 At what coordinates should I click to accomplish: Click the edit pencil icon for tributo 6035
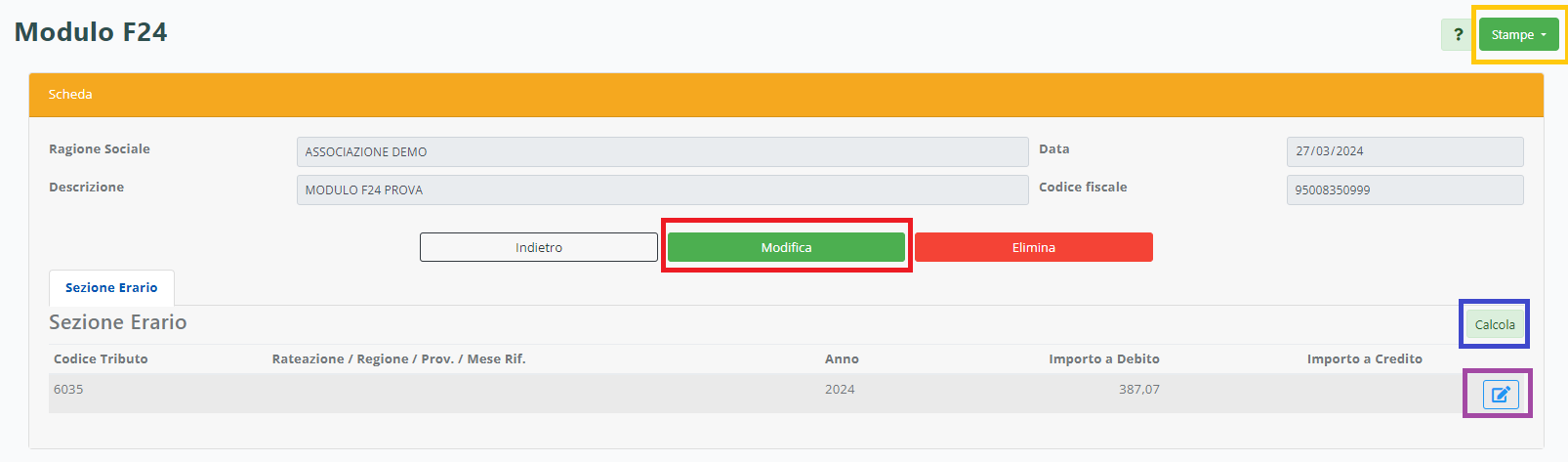[x=1500, y=394]
